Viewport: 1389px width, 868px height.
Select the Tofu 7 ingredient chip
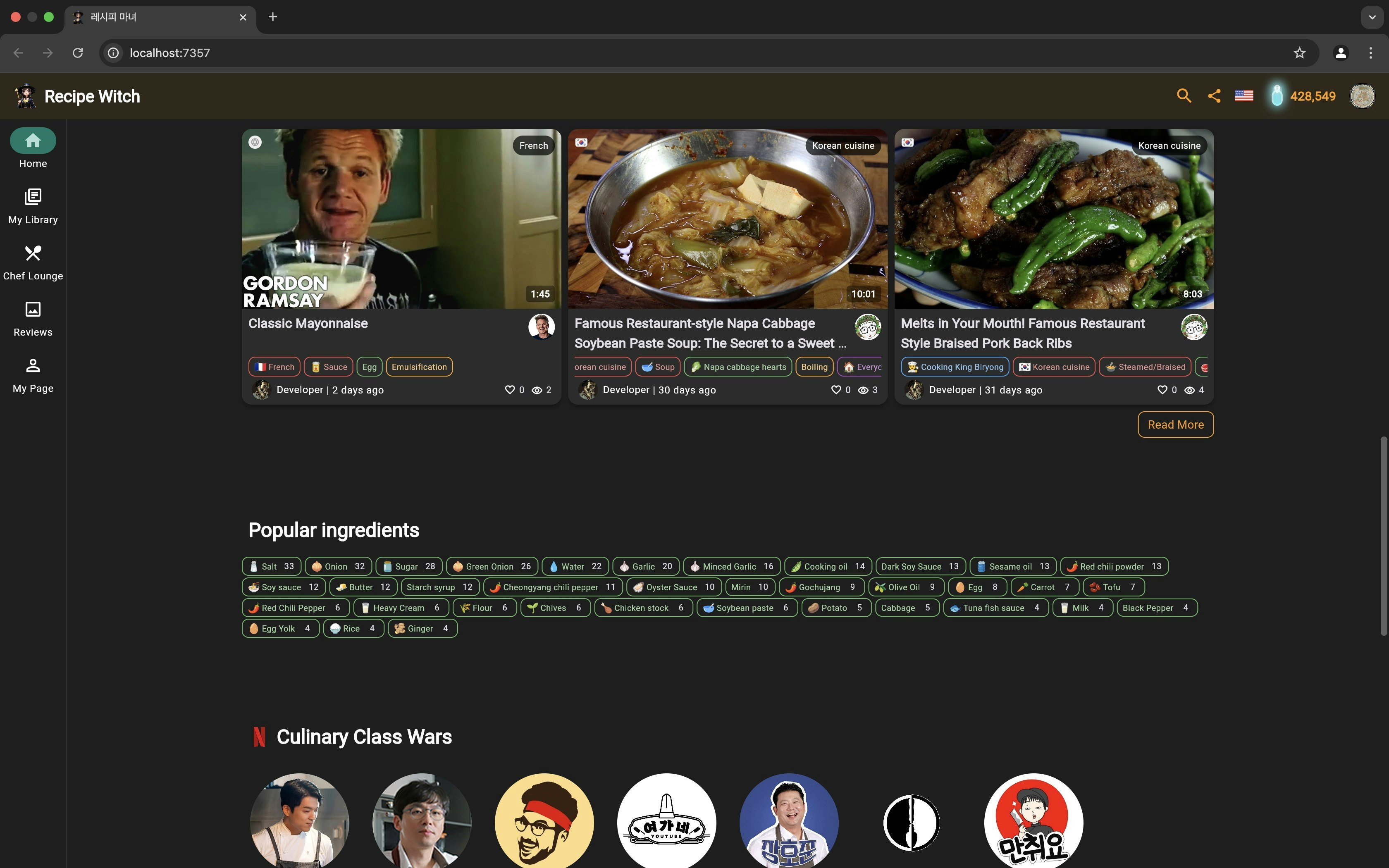pos(1114,587)
